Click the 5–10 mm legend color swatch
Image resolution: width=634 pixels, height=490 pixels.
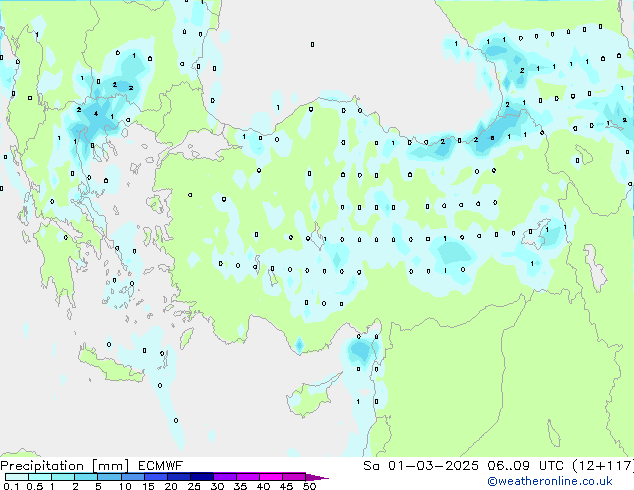click(109, 477)
